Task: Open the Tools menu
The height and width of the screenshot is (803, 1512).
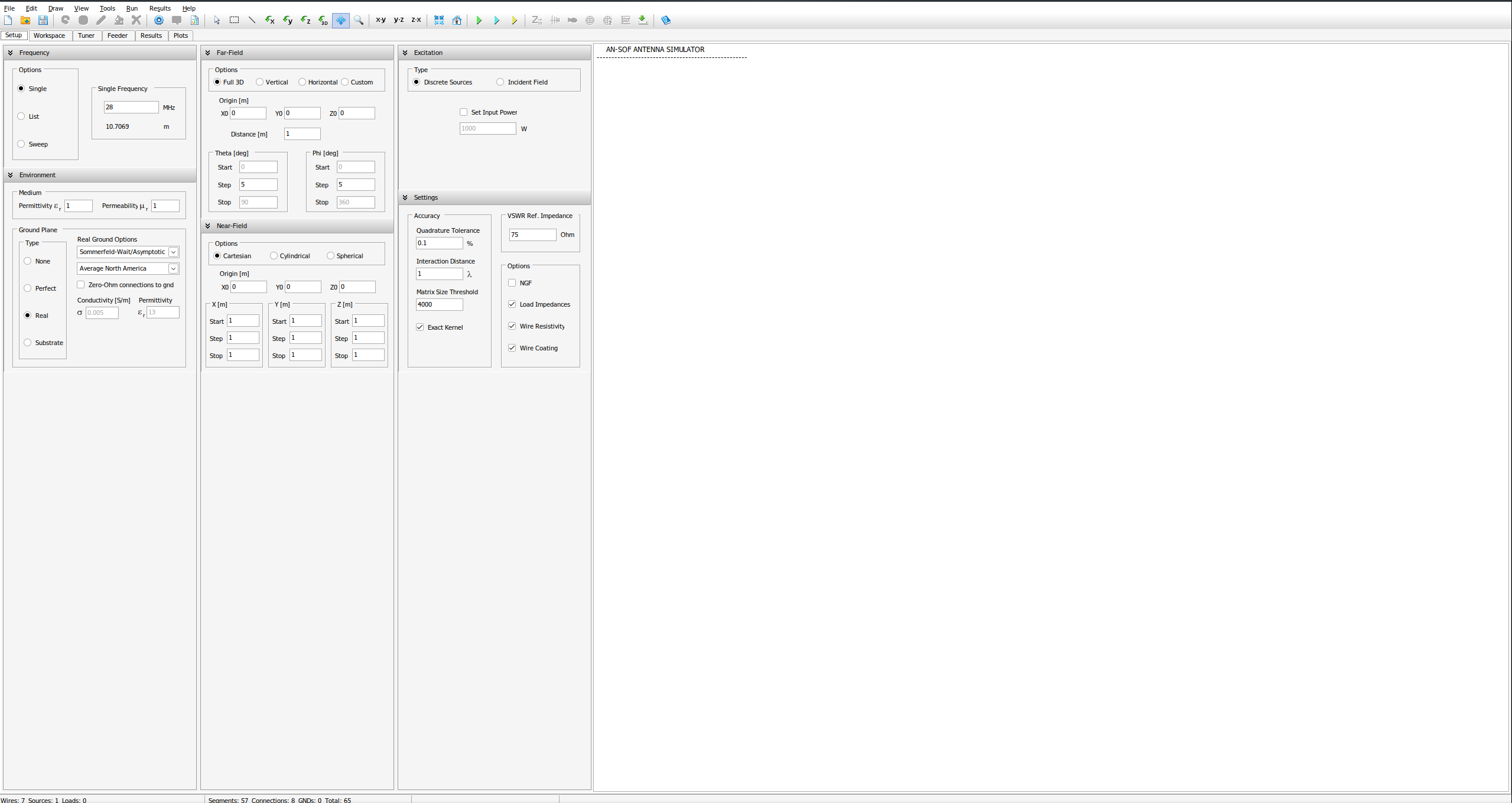Action: (108, 8)
